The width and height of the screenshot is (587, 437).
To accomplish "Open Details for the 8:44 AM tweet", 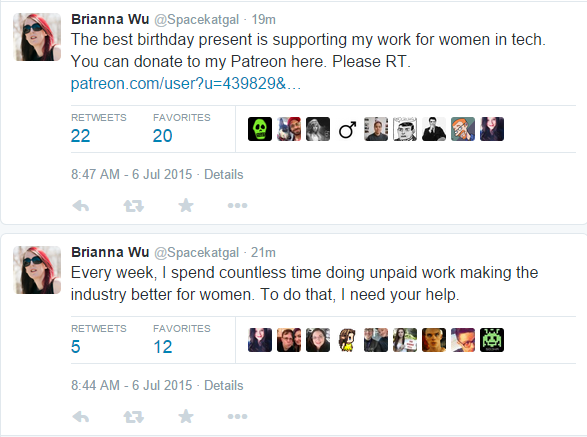I will [x=223, y=385].
